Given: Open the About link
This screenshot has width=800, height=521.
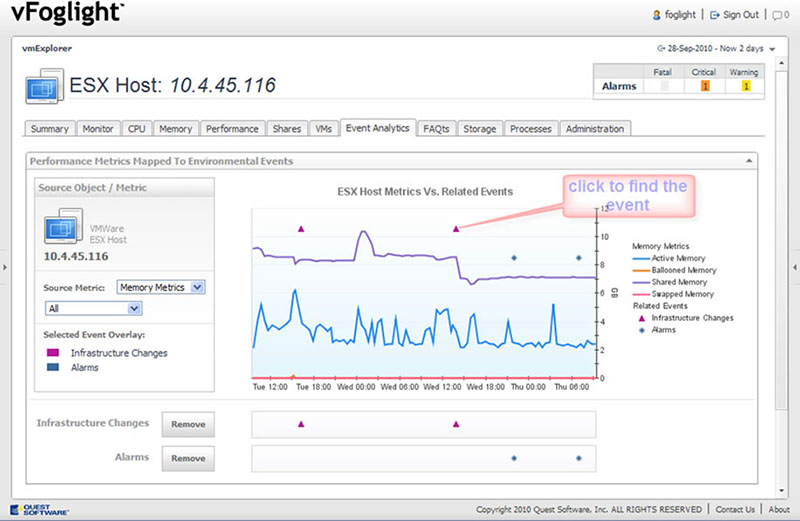Looking at the screenshot, I should click(779, 509).
